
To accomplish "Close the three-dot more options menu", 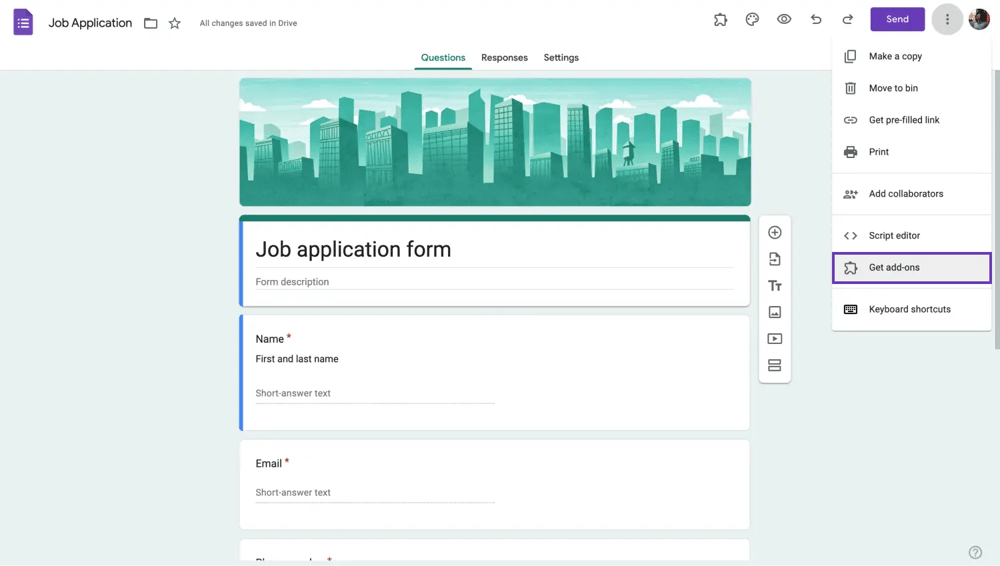I will pos(947,20).
